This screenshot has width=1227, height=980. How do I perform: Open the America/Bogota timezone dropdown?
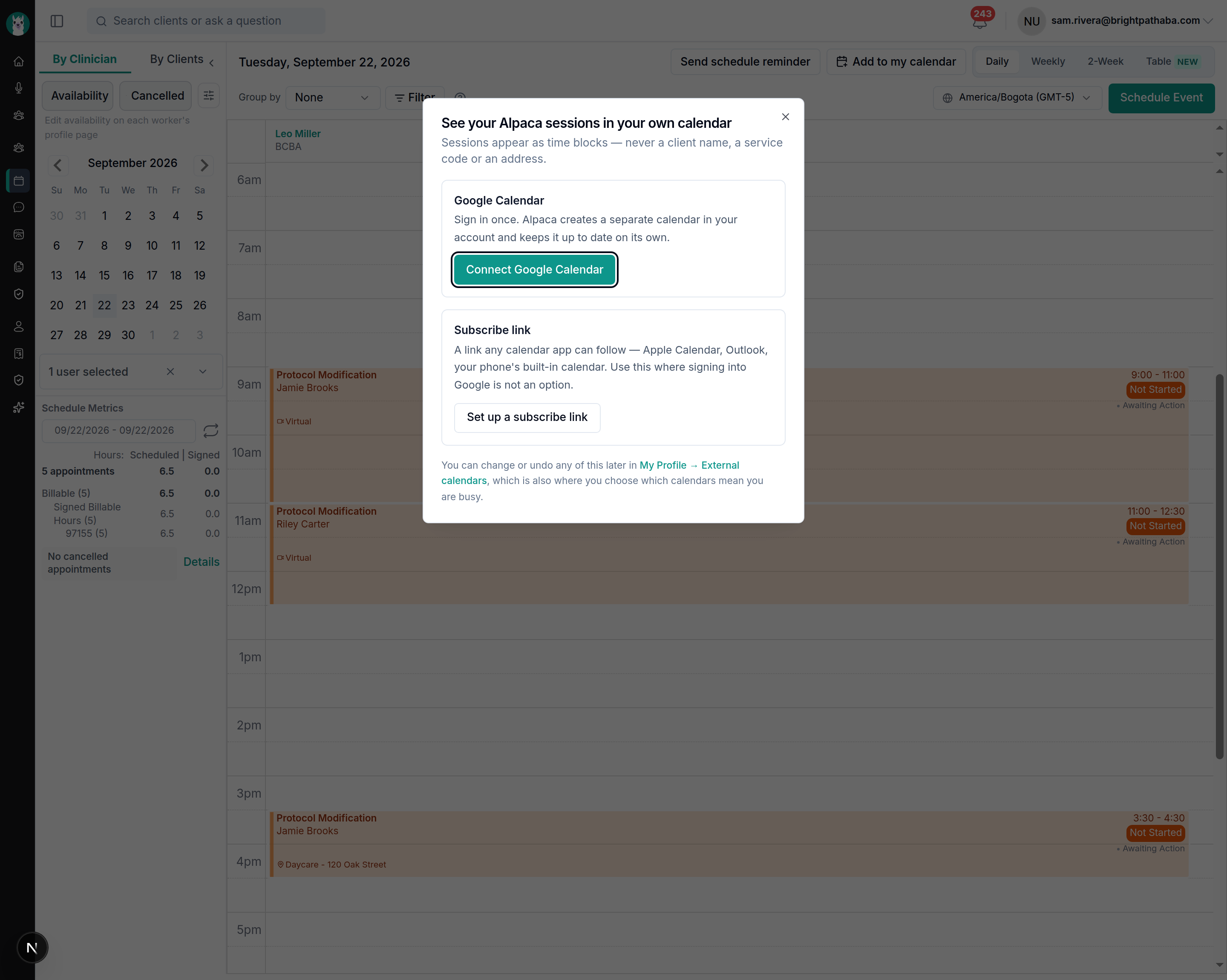[1017, 97]
